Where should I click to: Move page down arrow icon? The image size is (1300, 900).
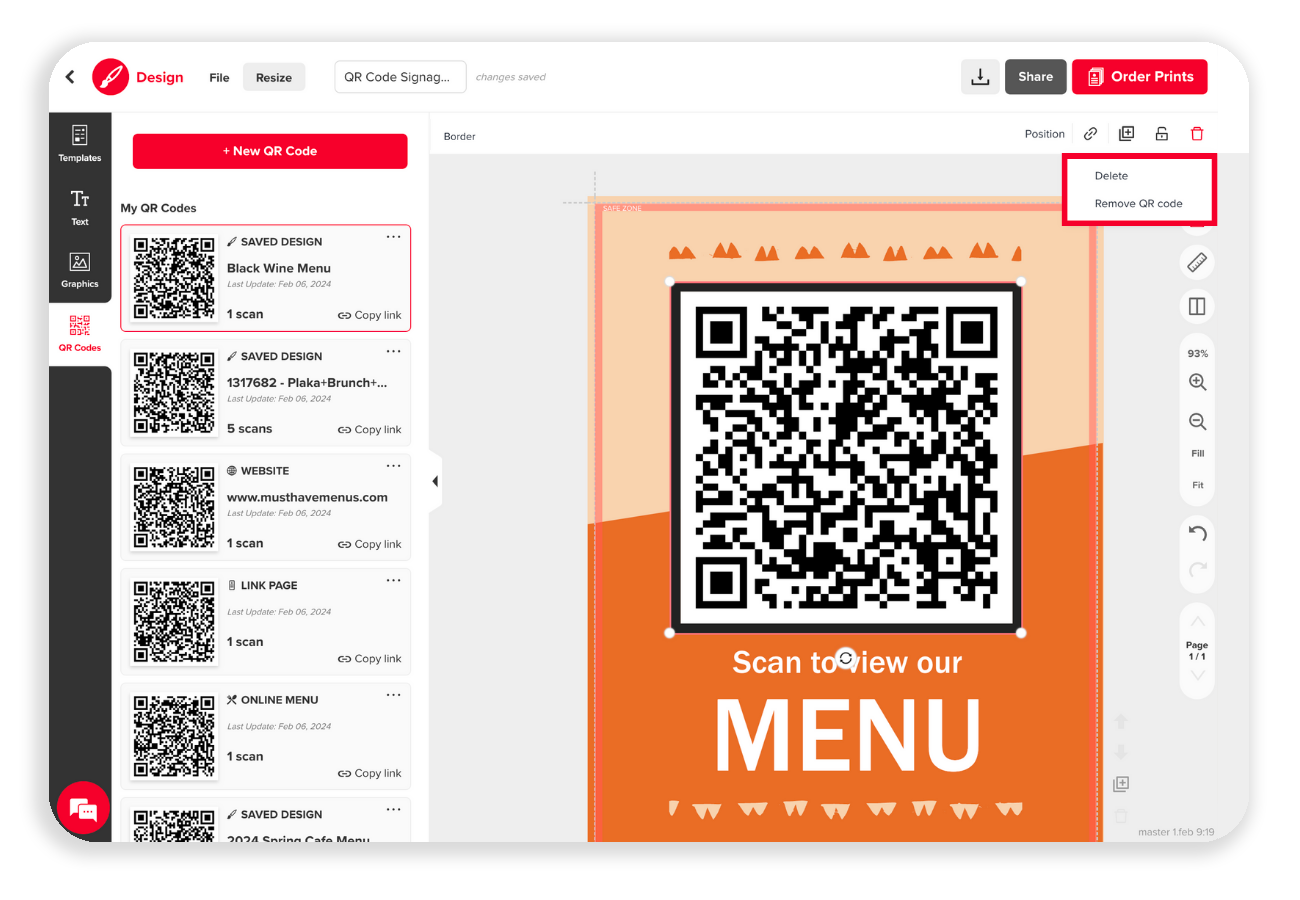click(1121, 751)
